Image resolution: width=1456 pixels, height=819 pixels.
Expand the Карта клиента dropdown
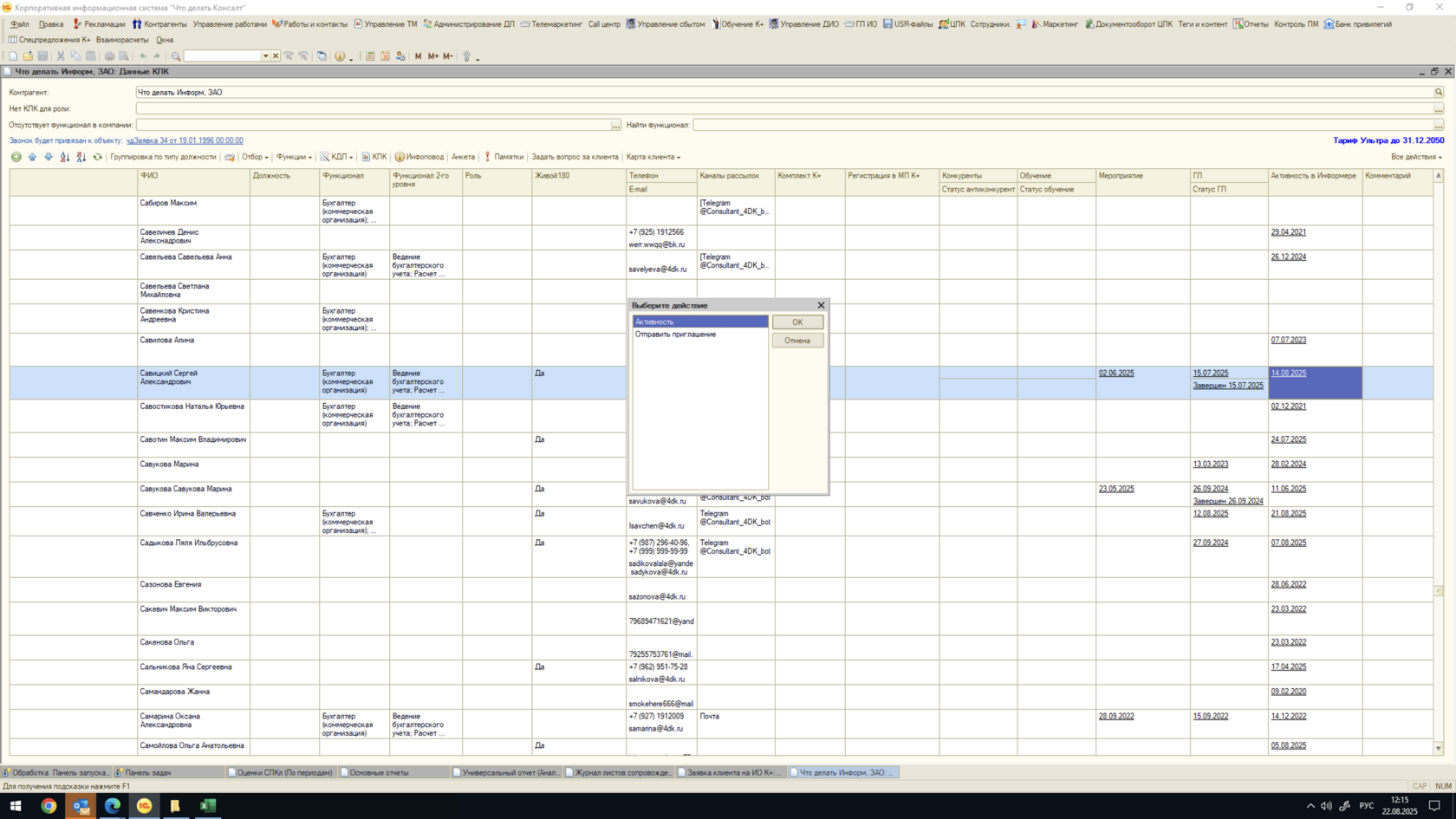pyautogui.click(x=653, y=157)
